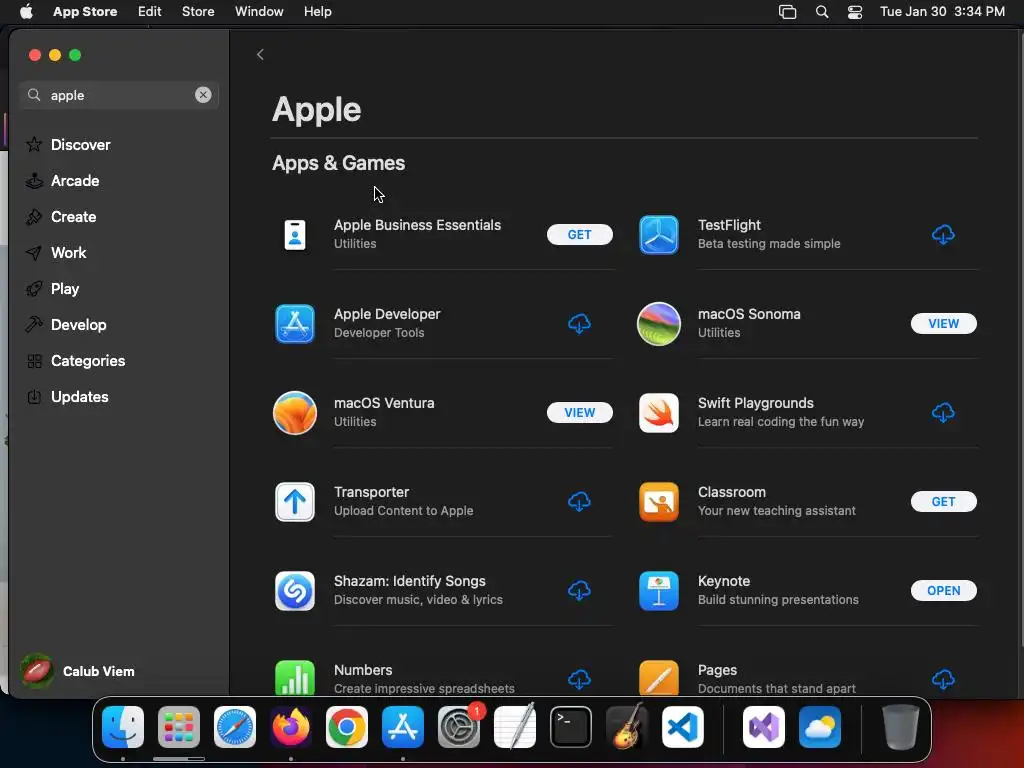Launch Google Chrome from the Dock
This screenshot has height=768, width=1024.
[347, 727]
